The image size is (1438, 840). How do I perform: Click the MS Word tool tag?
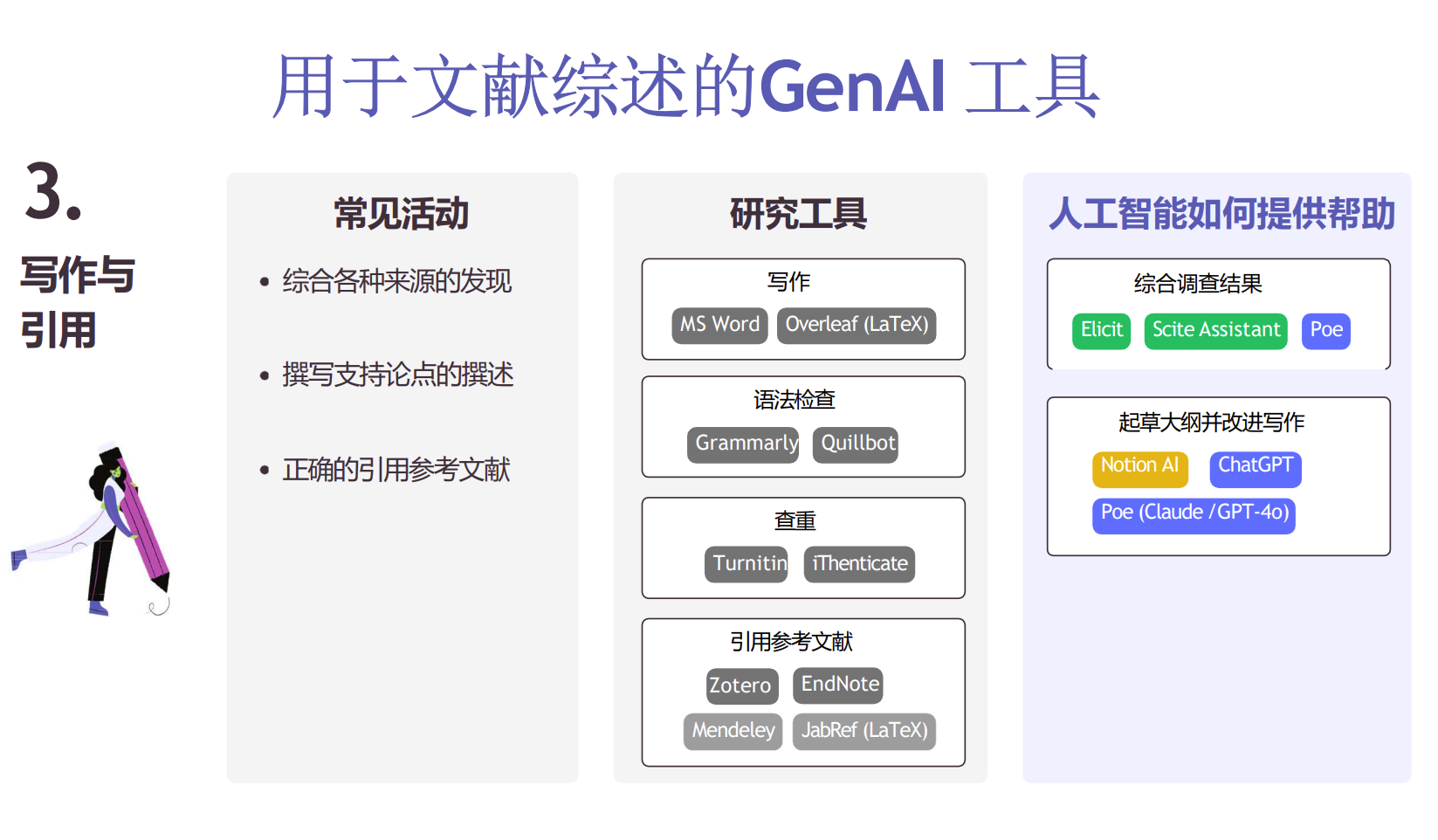719,325
